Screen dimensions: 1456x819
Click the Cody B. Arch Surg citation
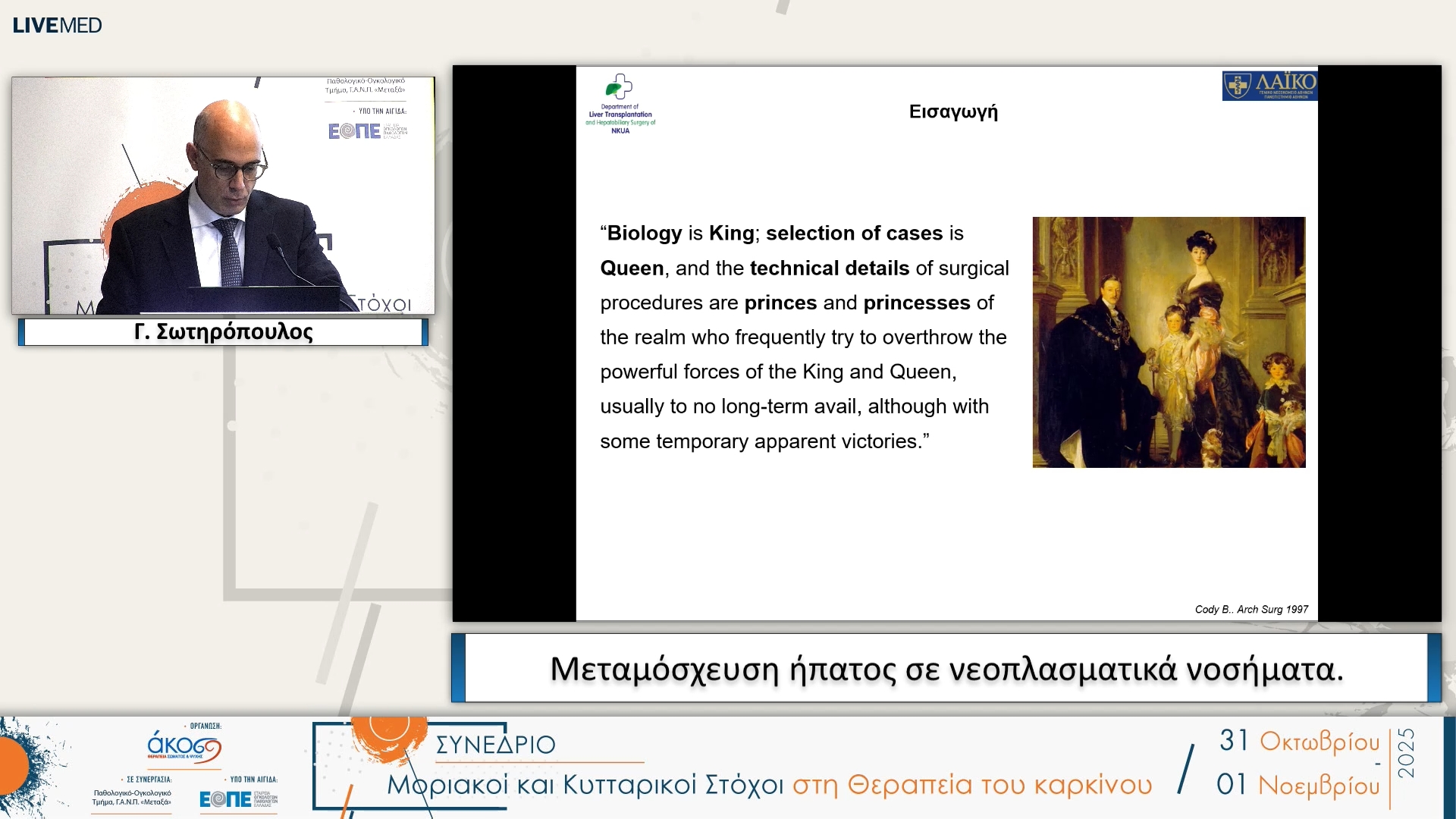pyautogui.click(x=1250, y=609)
